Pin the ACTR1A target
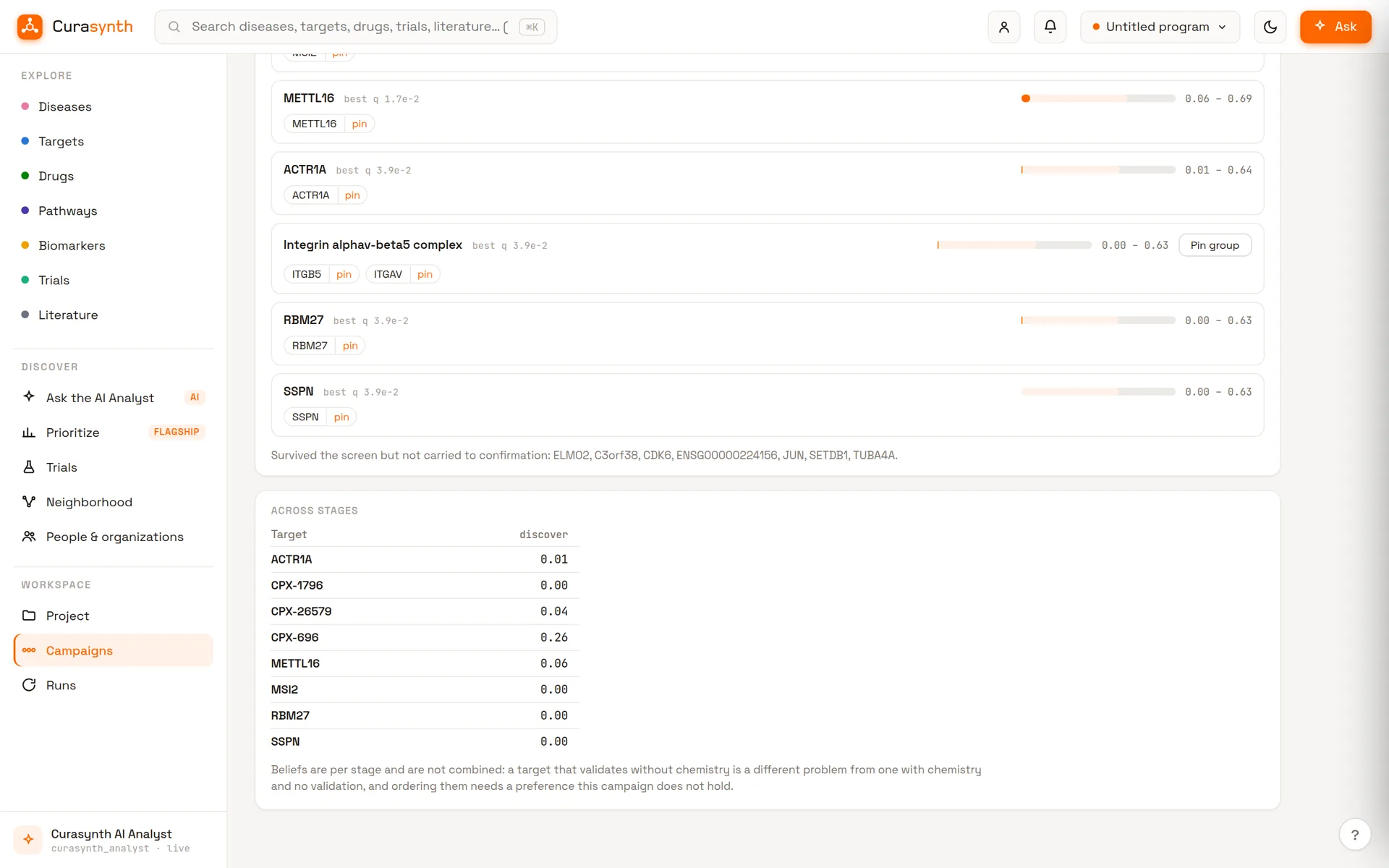Image resolution: width=1389 pixels, height=868 pixels. point(352,195)
